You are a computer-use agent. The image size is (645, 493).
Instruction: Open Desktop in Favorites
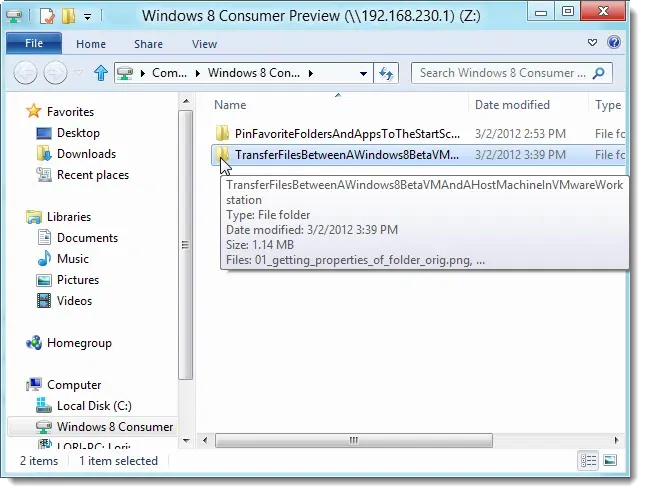click(x=78, y=133)
